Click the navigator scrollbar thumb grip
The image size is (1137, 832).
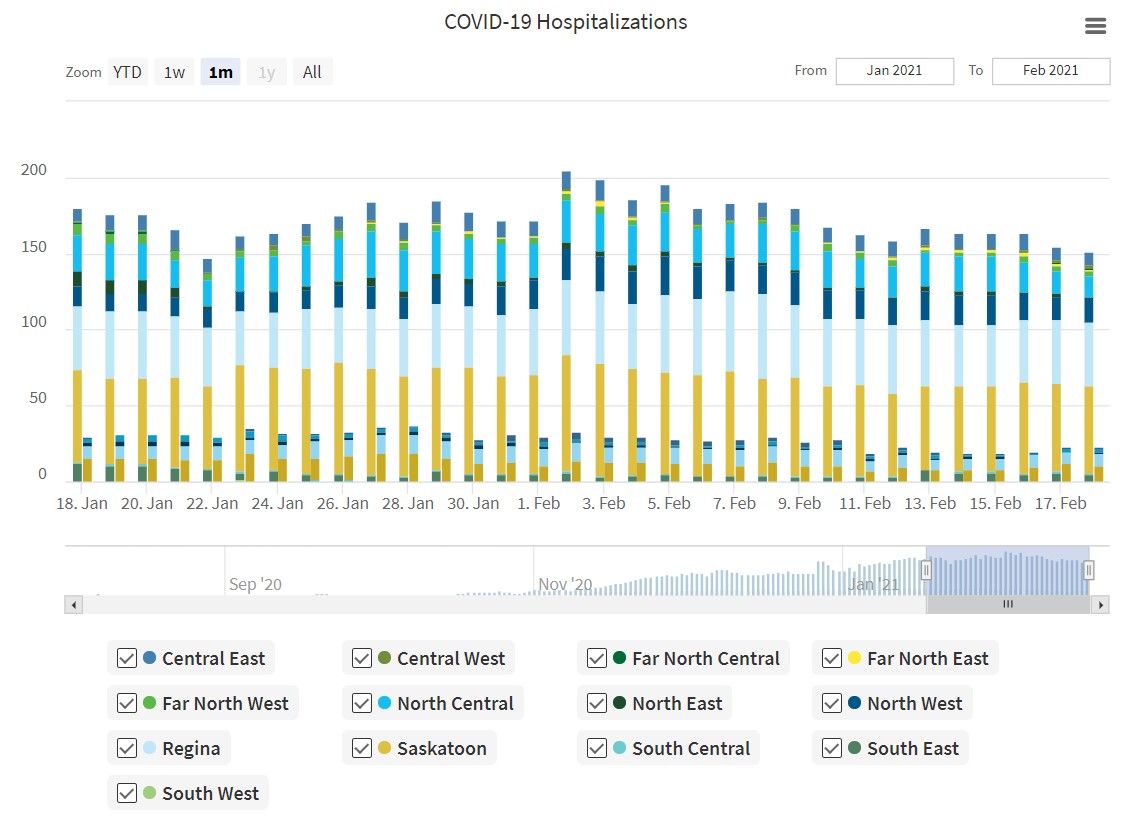pyautogui.click(x=1008, y=604)
